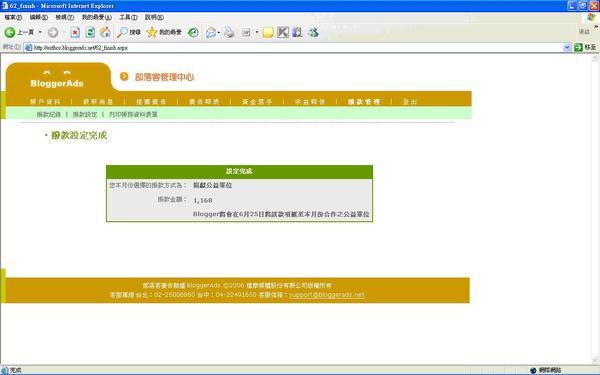The width and height of the screenshot is (600, 375).
Task: Open the 撥款紀錄 sub-menu link
Action: pyautogui.click(x=49, y=114)
